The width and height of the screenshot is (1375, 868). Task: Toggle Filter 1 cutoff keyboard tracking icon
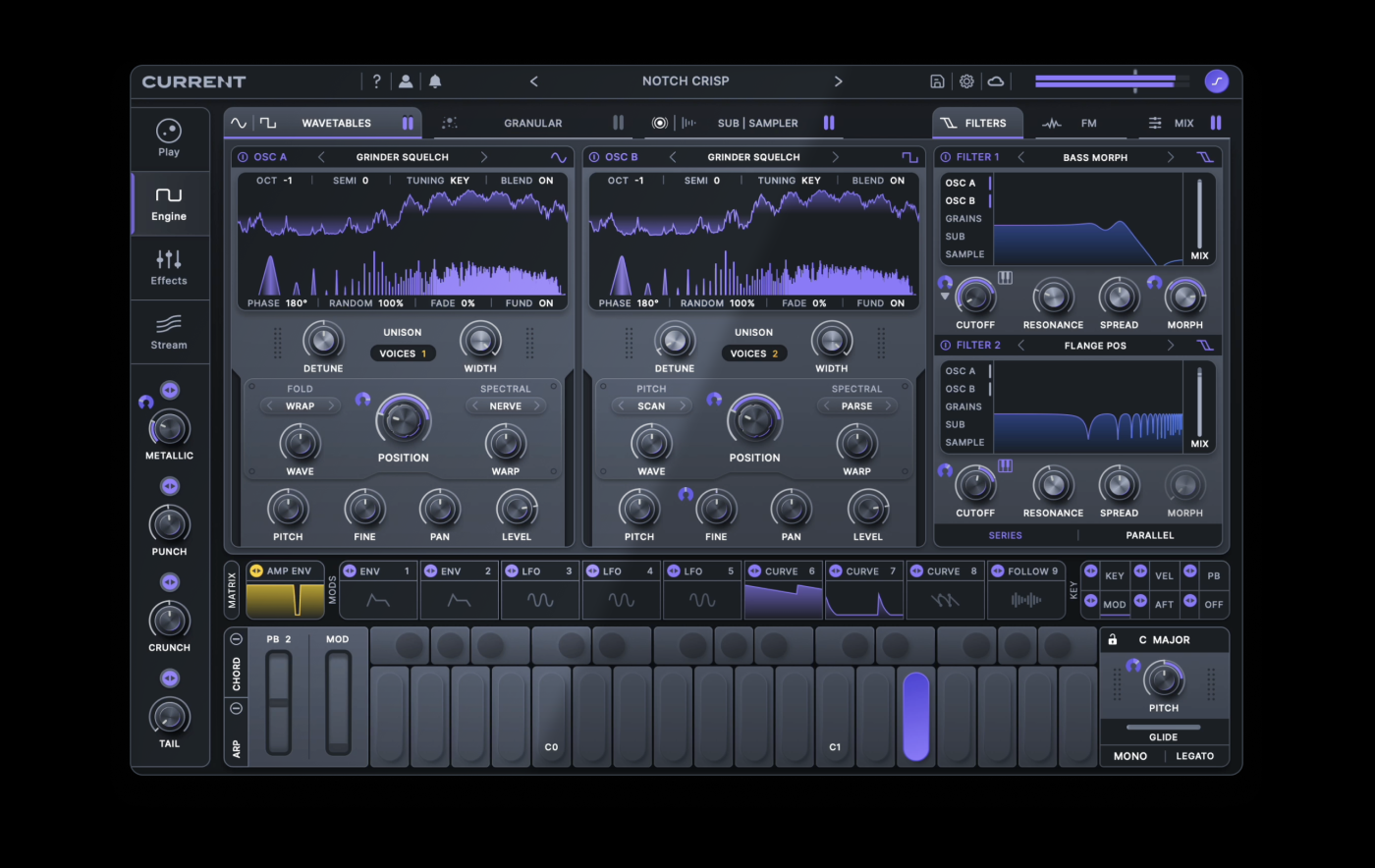tap(1005, 278)
